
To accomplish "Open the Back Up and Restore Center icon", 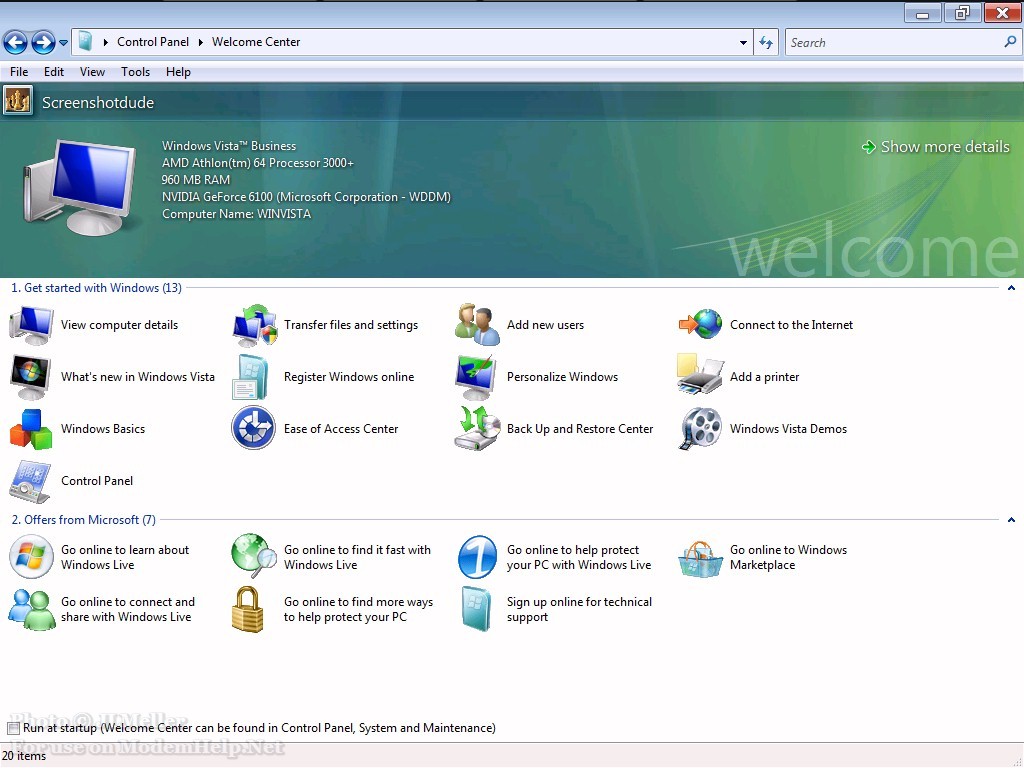I will pos(477,428).
